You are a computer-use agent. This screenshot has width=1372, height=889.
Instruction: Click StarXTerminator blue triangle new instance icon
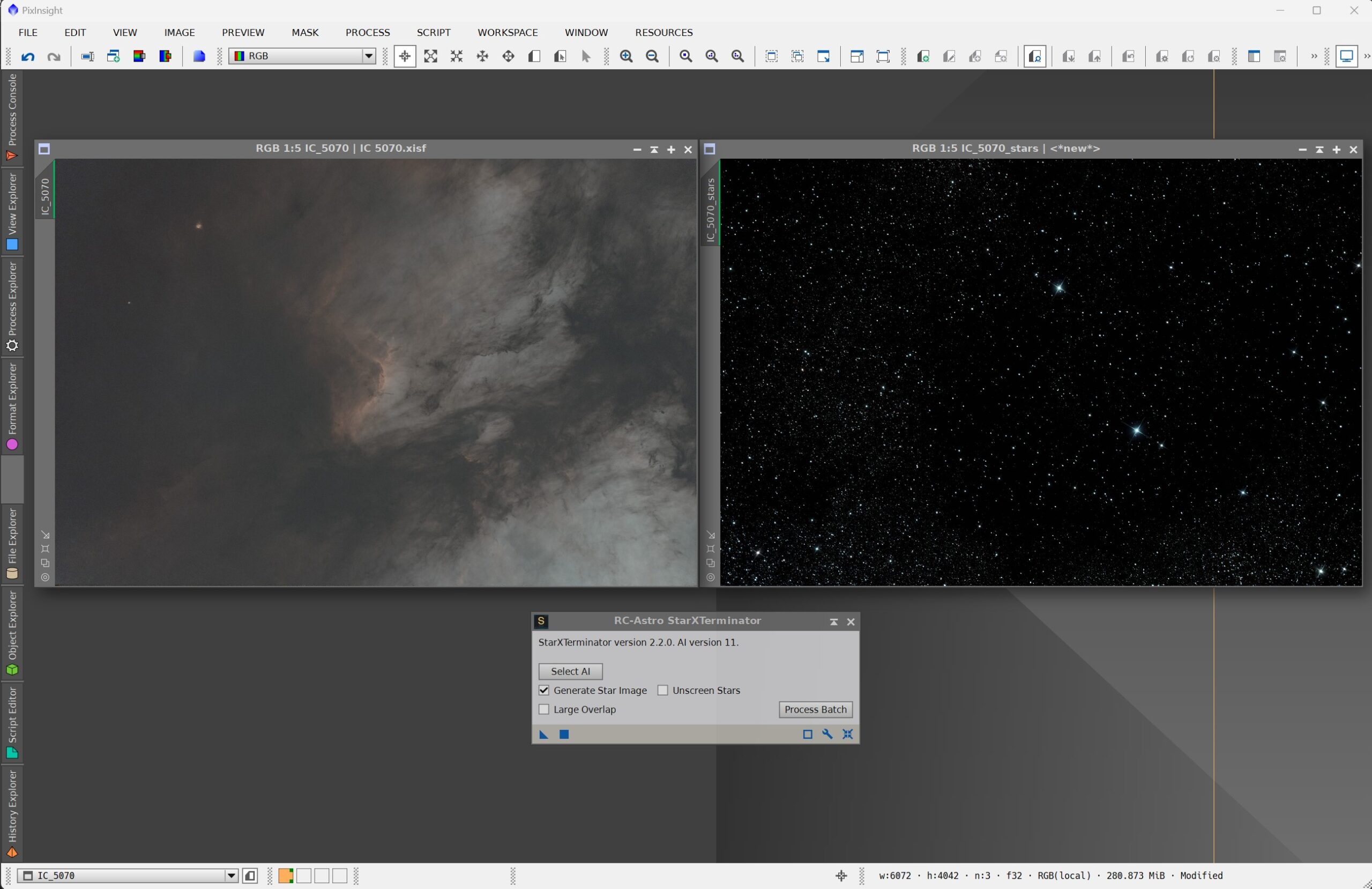(x=543, y=735)
